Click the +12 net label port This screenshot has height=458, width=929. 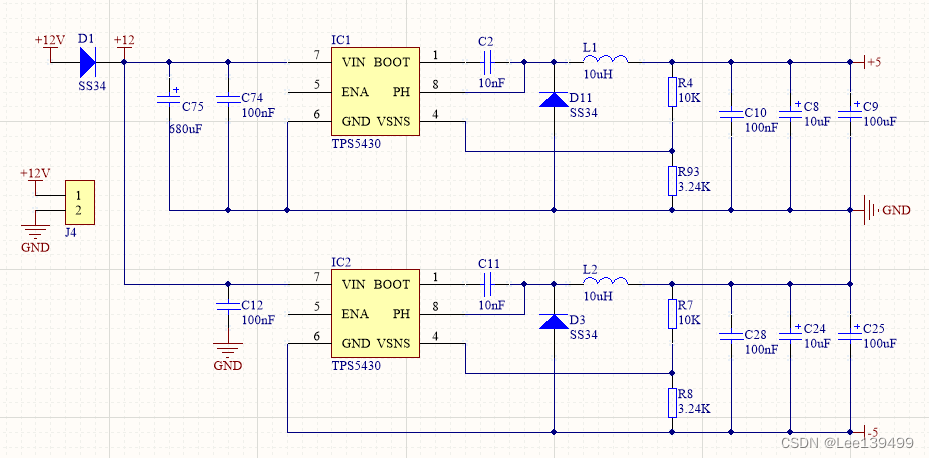(x=124, y=47)
